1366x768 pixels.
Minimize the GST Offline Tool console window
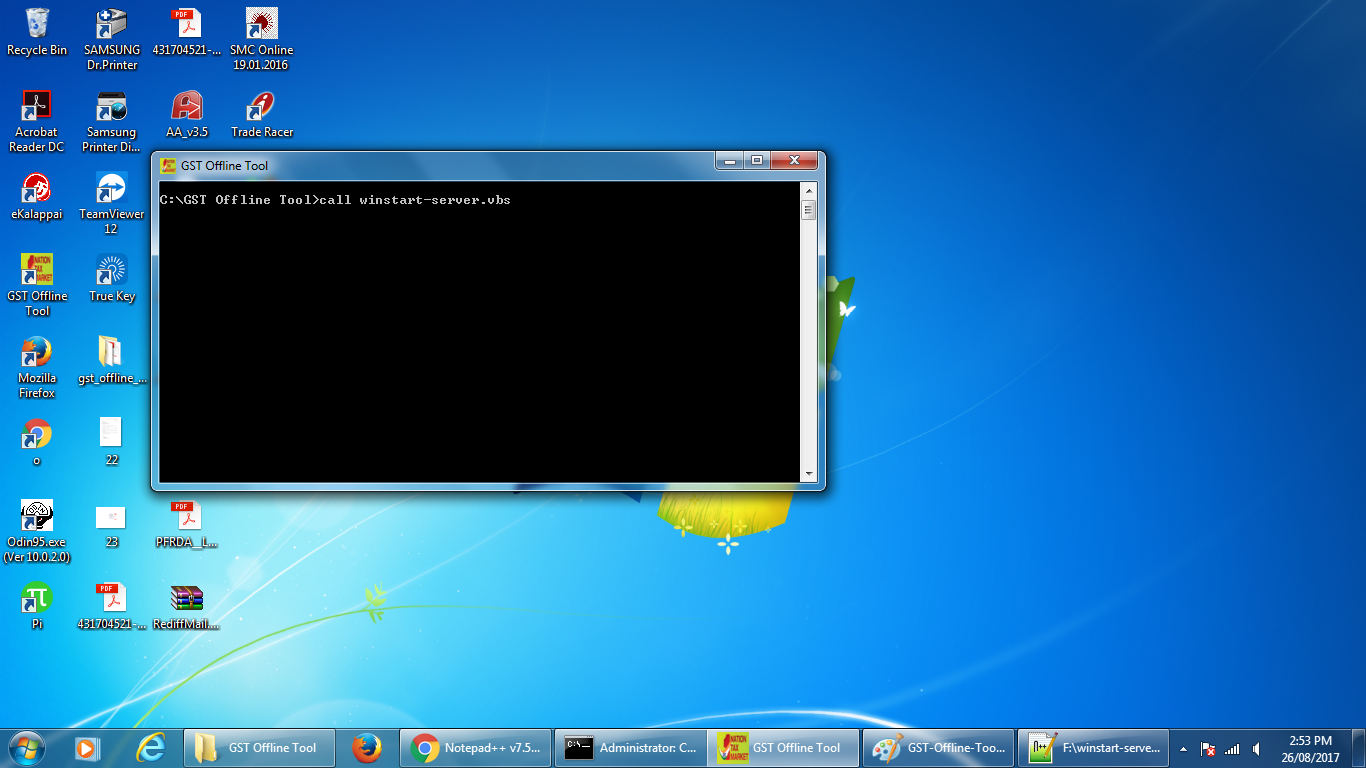tap(730, 160)
